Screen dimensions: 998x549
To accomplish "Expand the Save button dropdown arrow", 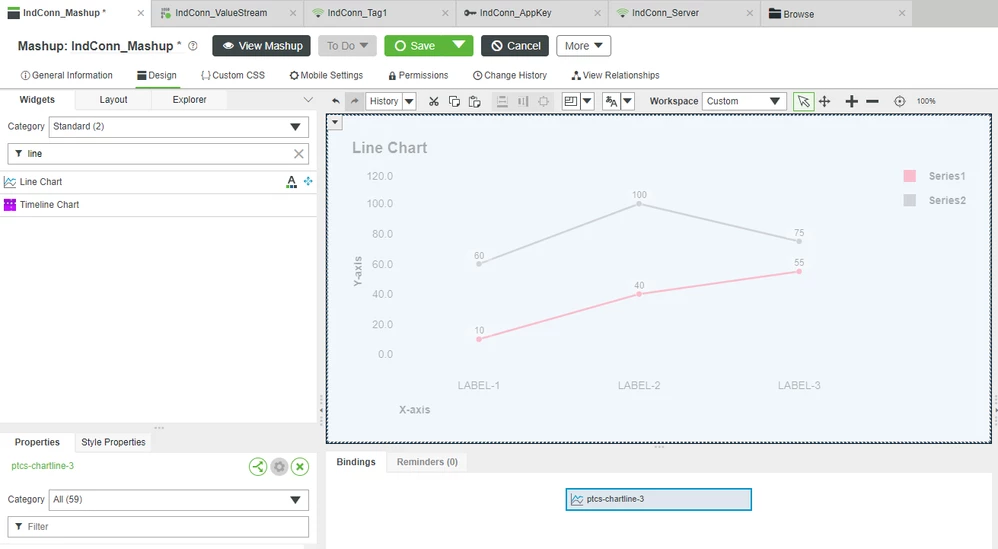I will [x=459, y=45].
